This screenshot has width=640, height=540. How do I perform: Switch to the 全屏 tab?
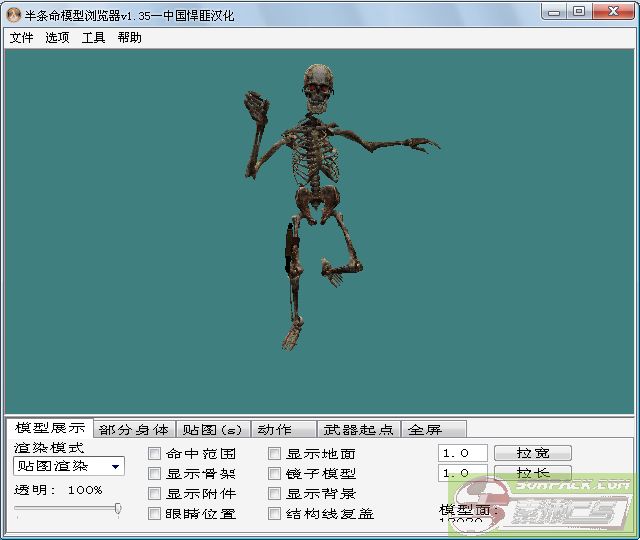425,430
